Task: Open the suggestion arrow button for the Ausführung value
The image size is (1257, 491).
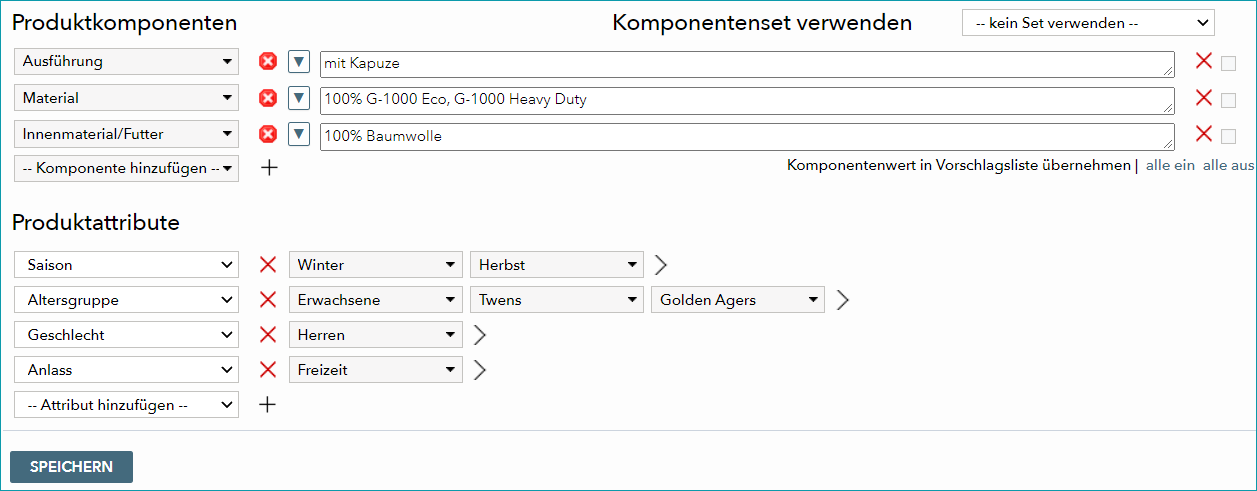Action: (298, 62)
